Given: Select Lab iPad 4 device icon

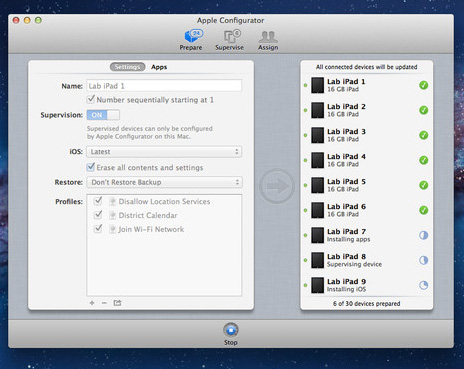Looking at the screenshot, I should pyautogui.click(x=318, y=160).
